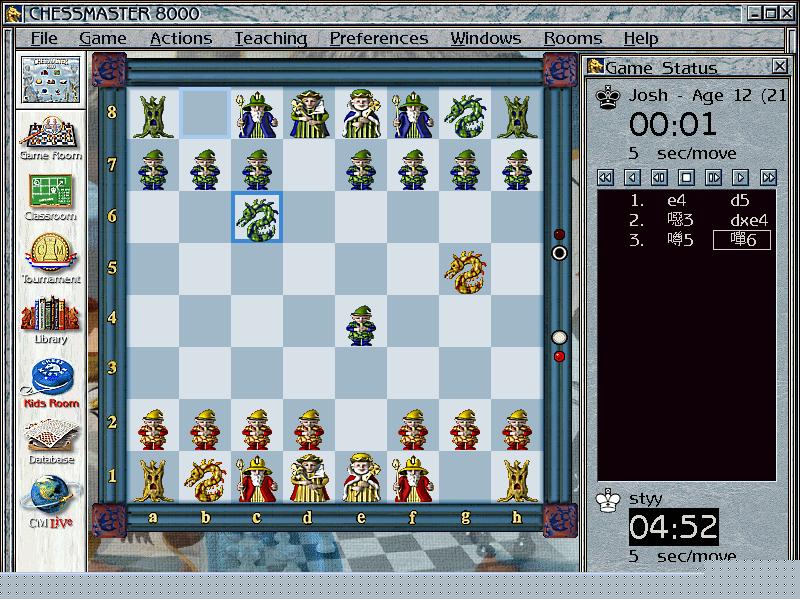800x599 pixels.
Task: Open the Classroom chalkboard icon
Action: tap(50, 197)
